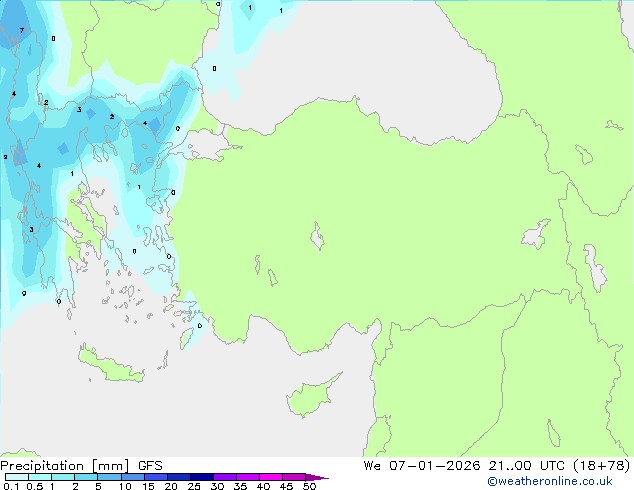The width and height of the screenshot is (634, 490).
Task: Click the "40" legend scale label
Action: tap(263, 486)
